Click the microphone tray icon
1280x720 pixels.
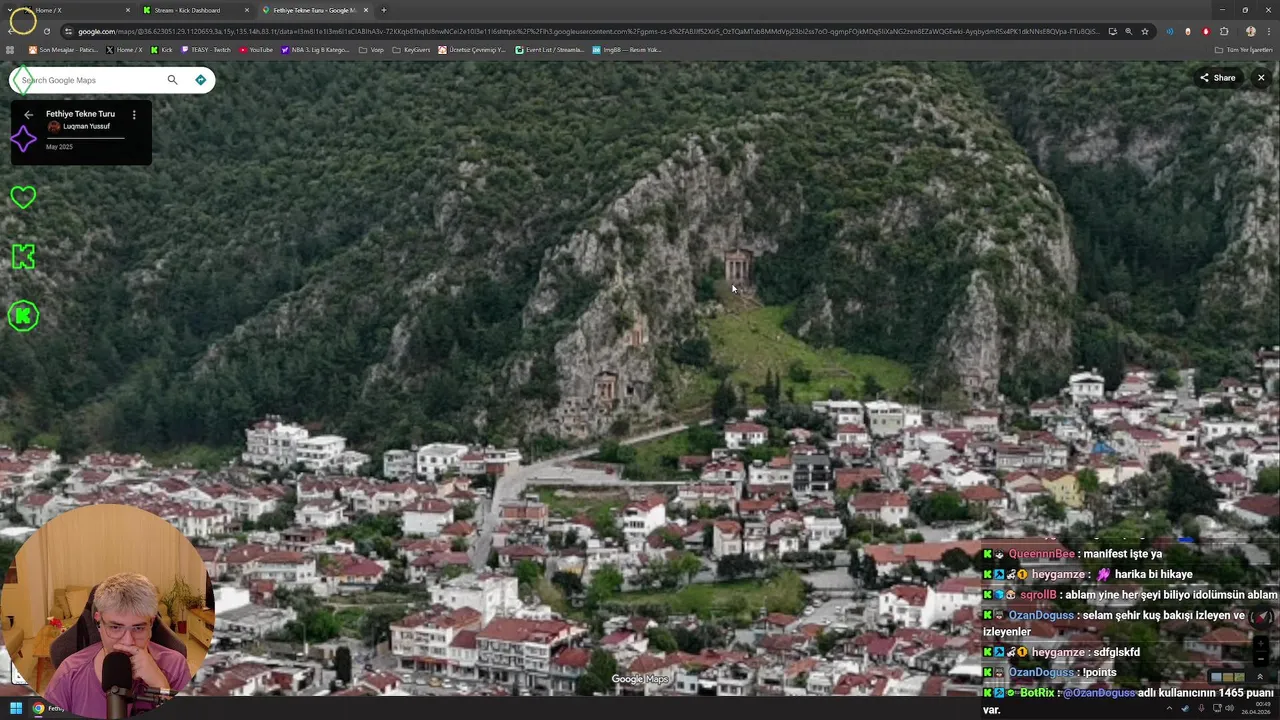[1199, 709]
